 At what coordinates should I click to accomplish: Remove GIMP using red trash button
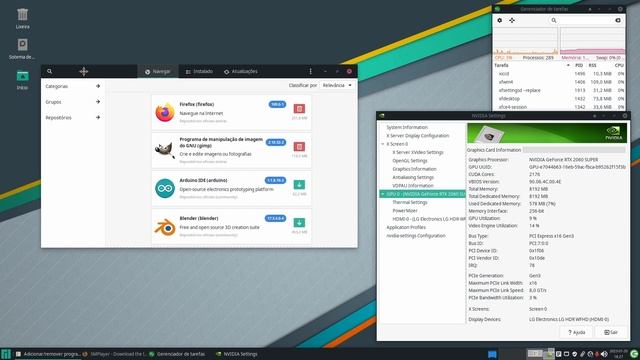click(299, 147)
